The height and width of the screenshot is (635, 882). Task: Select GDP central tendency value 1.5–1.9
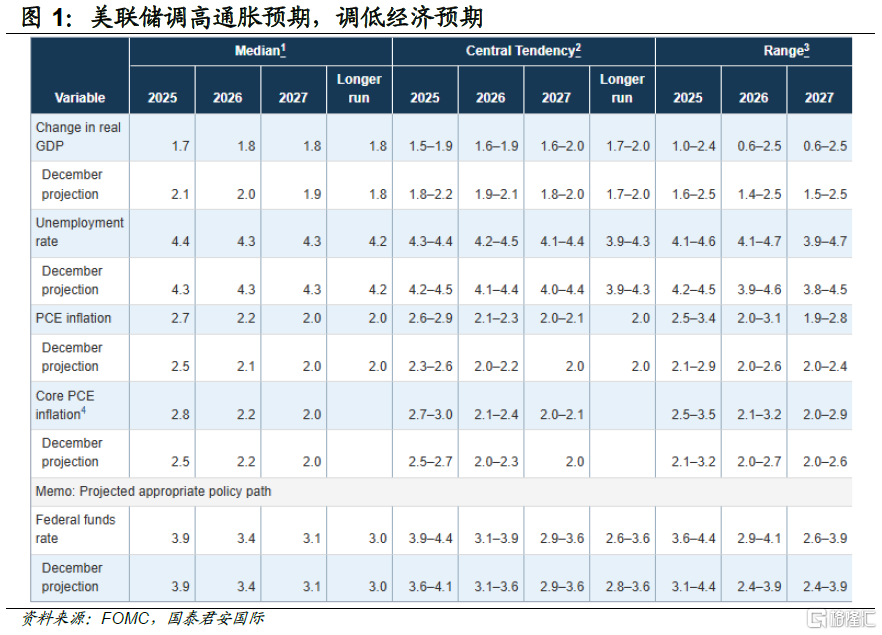(431, 146)
